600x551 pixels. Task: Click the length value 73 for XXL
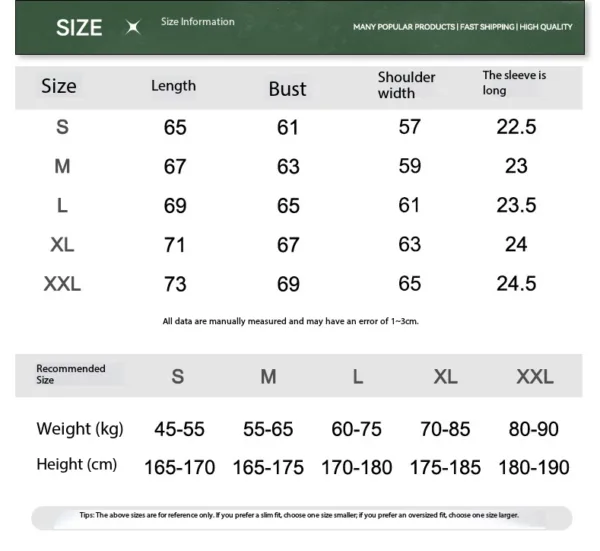(x=175, y=285)
